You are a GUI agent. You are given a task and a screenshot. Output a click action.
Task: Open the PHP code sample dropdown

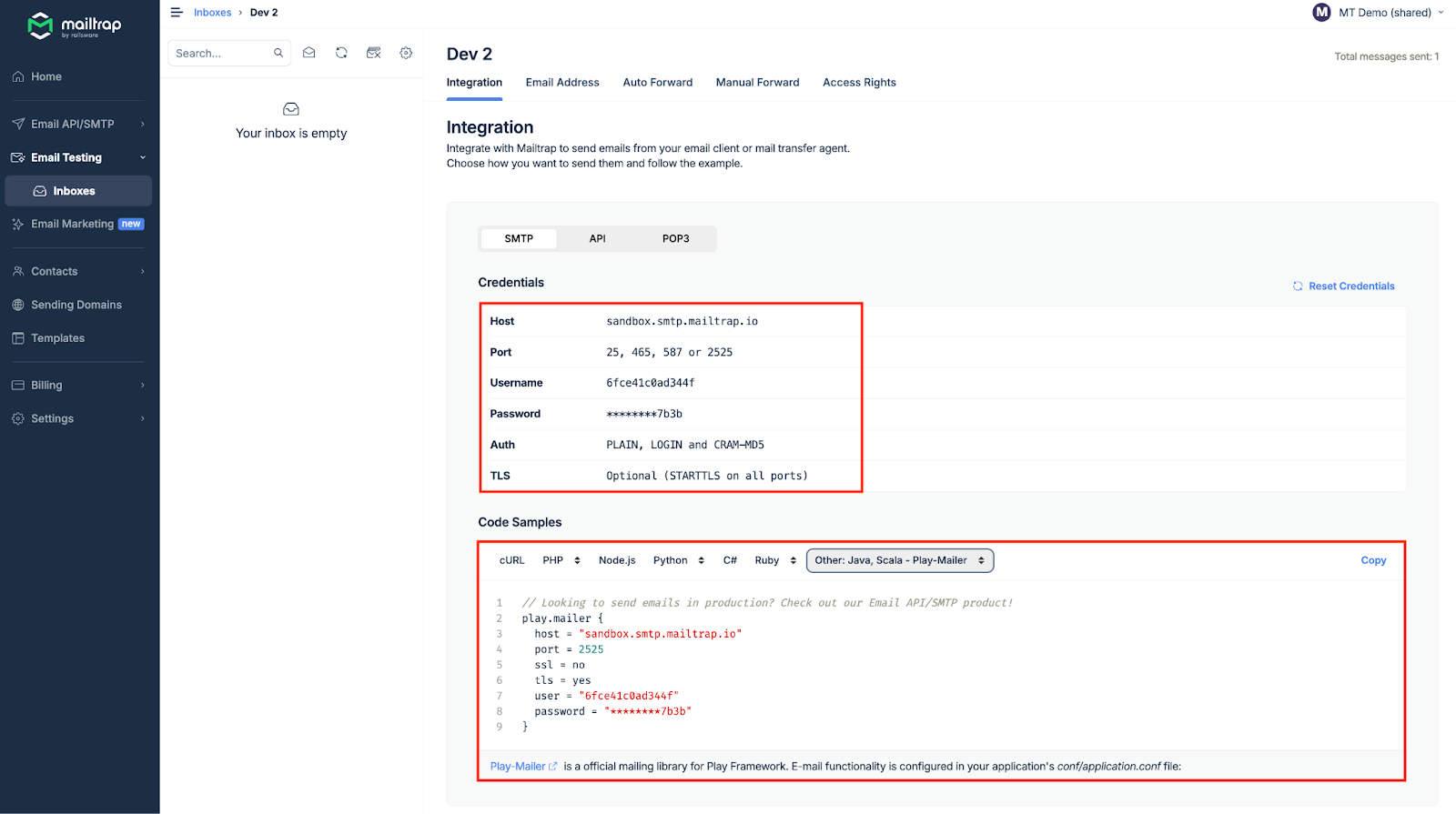[x=561, y=560]
